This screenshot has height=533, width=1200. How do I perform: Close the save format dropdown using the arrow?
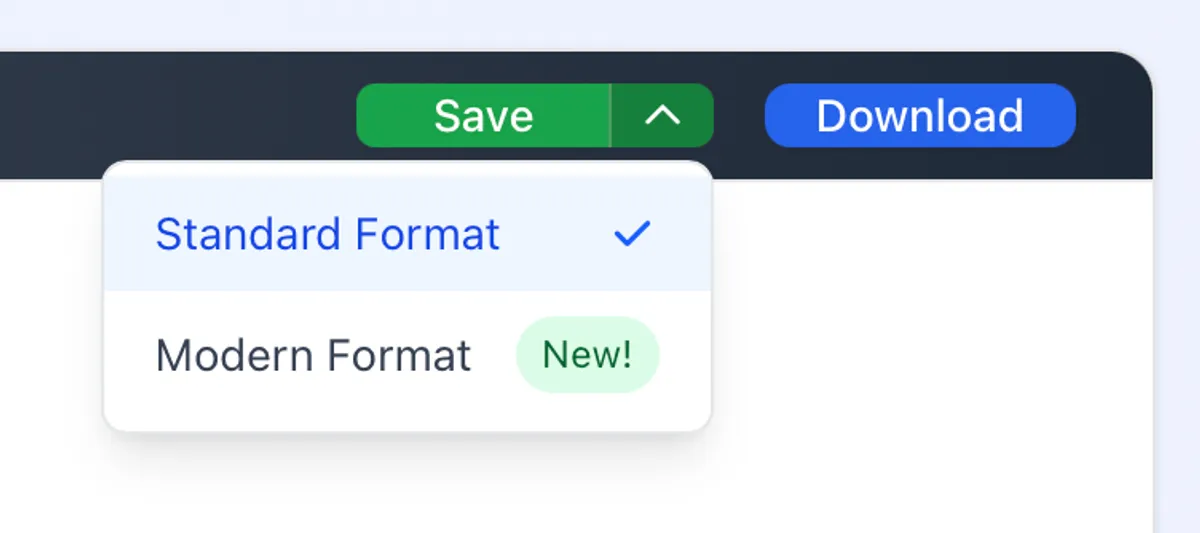point(662,116)
